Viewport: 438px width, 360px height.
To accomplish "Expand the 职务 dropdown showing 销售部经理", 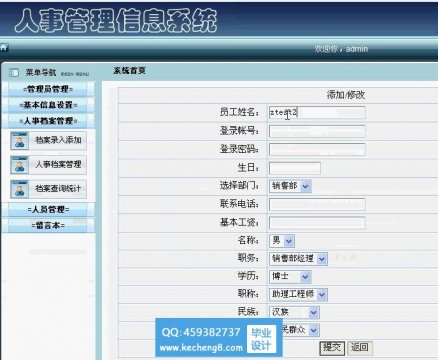I will point(298,259).
